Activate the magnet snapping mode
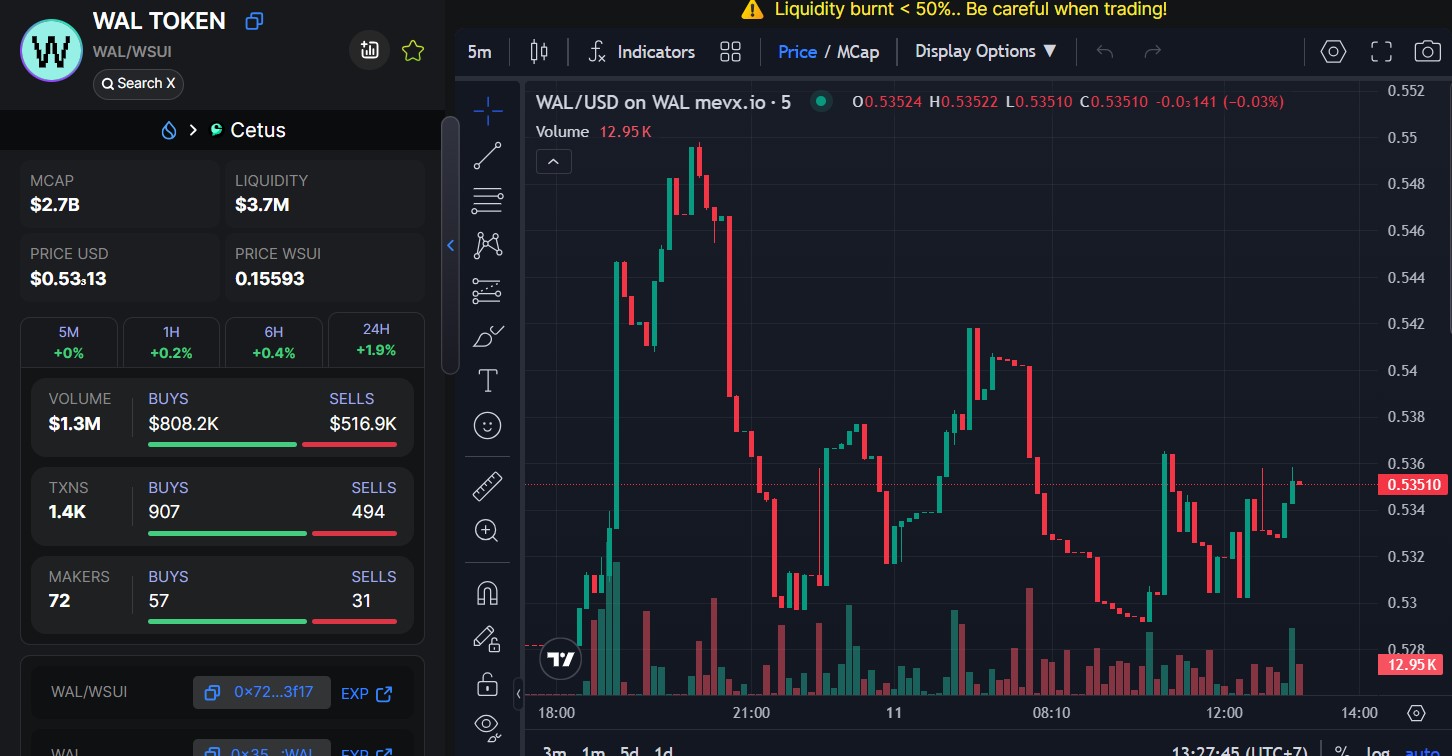Image resolution: width=1452 pixels, height=756 pixels. tap(487, 594)
